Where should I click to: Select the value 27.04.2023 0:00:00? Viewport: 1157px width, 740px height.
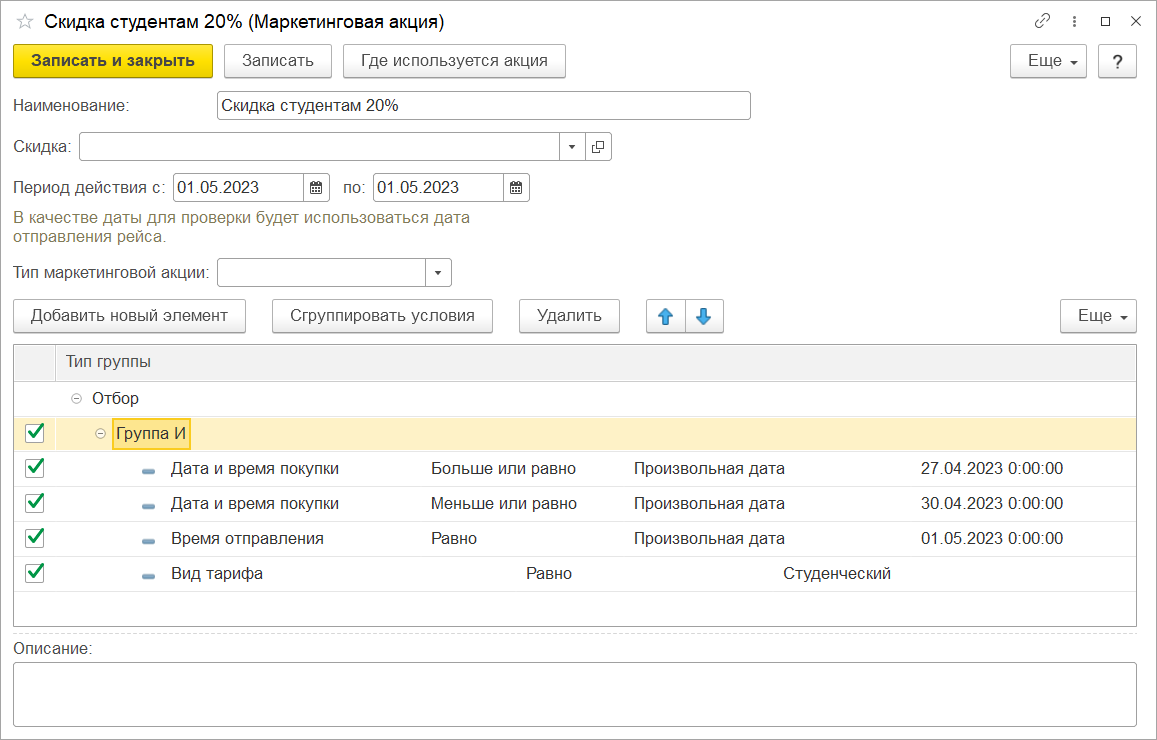992,468
